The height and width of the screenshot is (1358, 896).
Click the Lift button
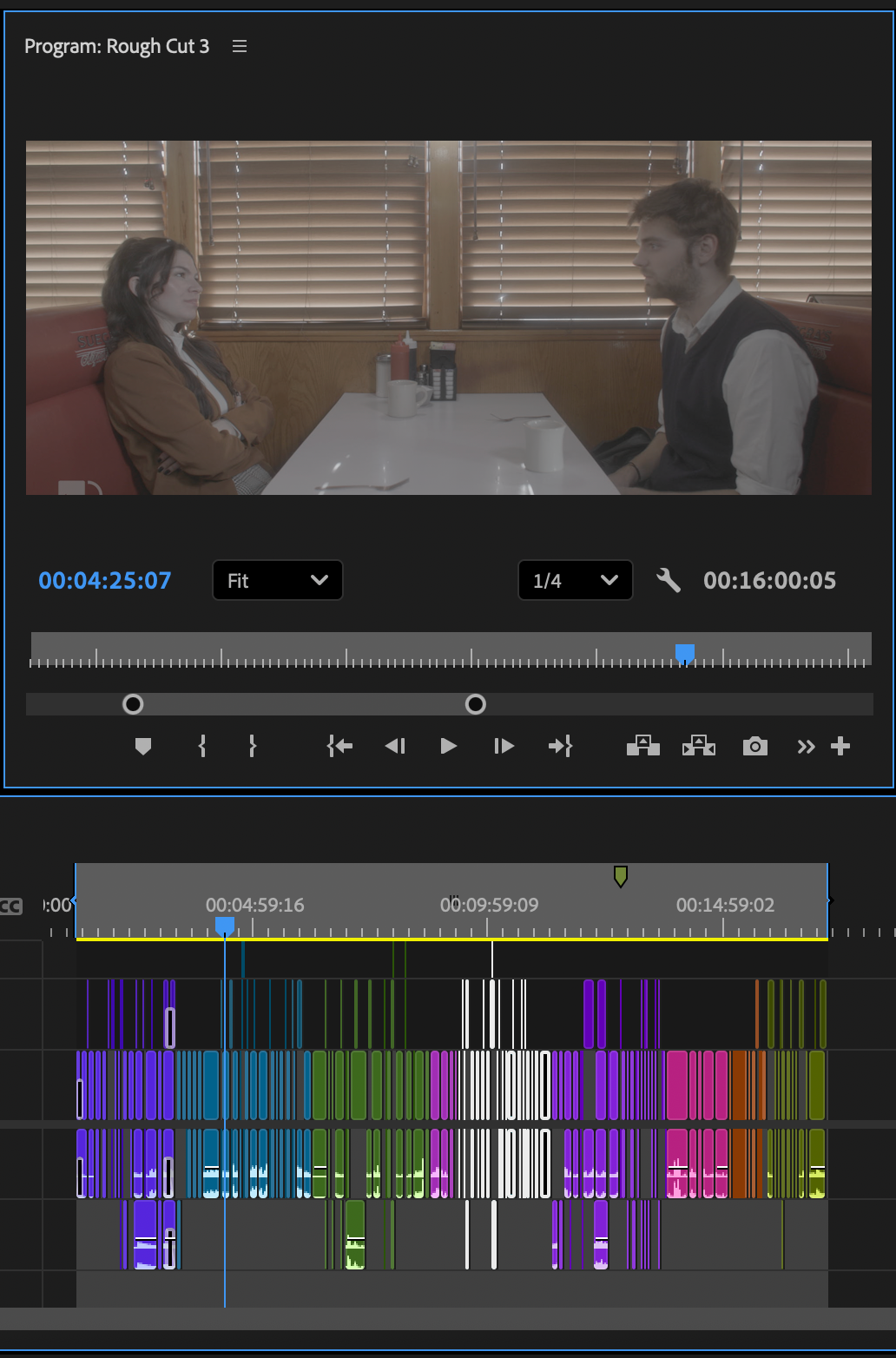click(x=643, y=746)
